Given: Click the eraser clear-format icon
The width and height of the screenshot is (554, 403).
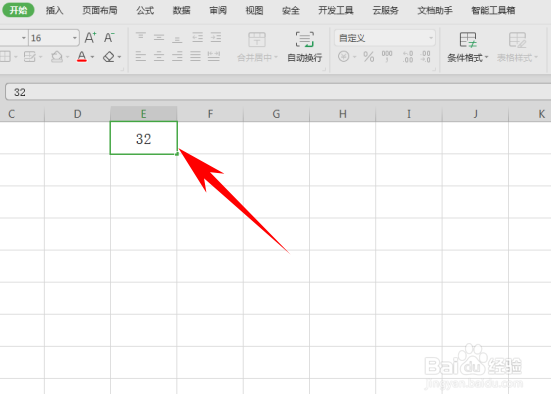Looking at the screenshot, I should click(109, 57).
